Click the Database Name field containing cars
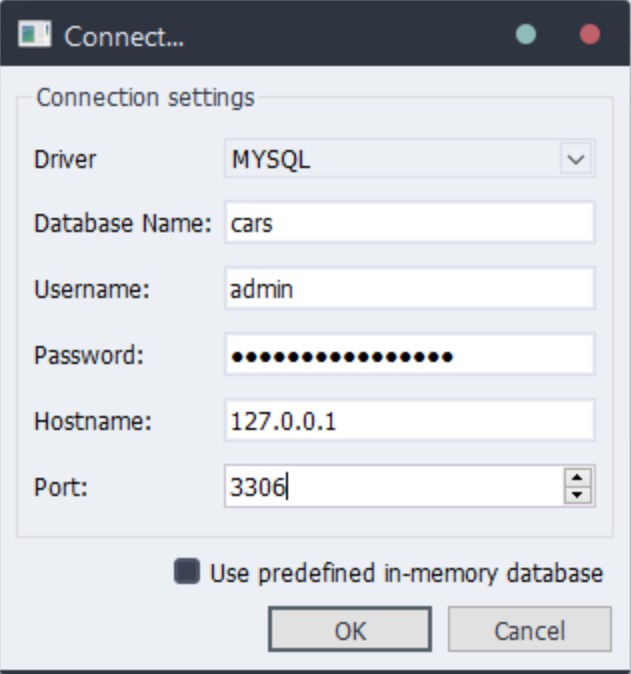The height and width of the screenshot is (674, 631). [408, 223]
